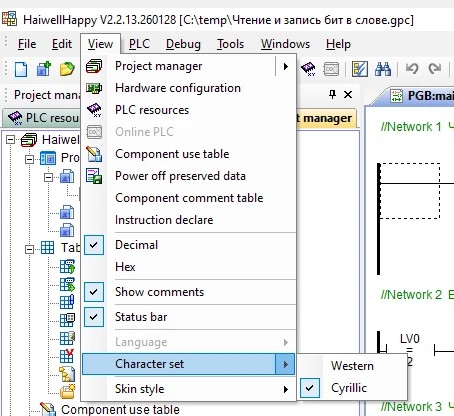Click the Redo arrow icon
The width and height of the screenshot is (454, 416).
(435, 69)
